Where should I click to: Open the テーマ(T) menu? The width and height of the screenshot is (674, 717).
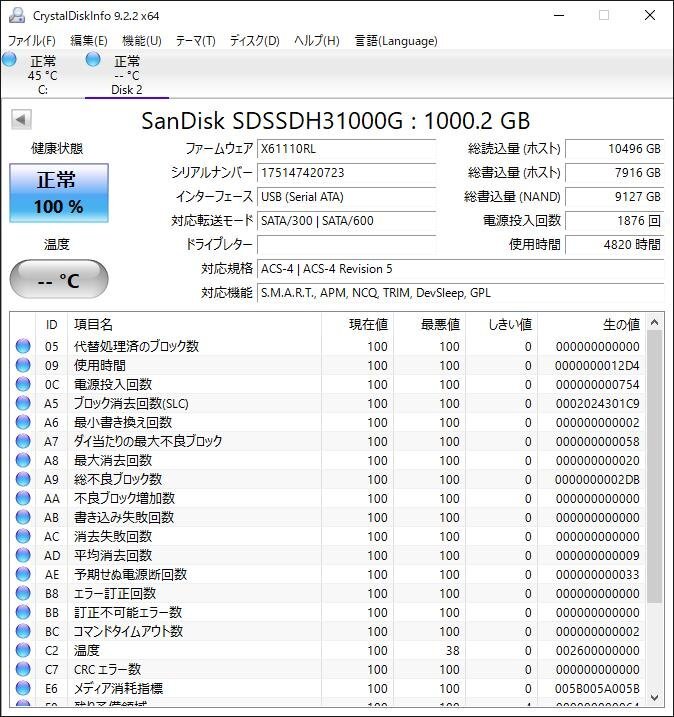196,41
